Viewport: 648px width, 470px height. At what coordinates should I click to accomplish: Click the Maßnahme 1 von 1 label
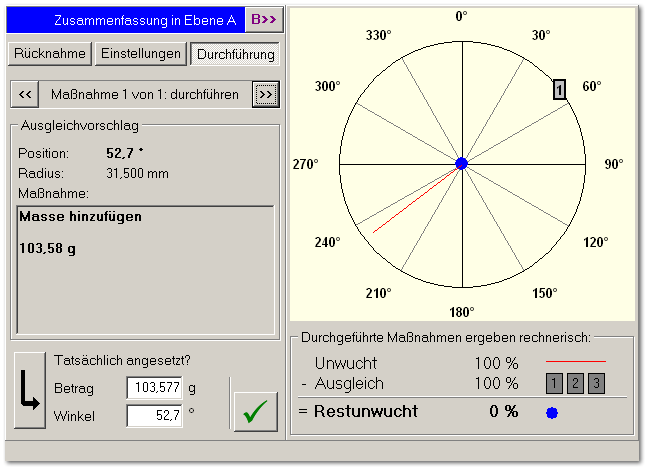[x=145, y=95]
